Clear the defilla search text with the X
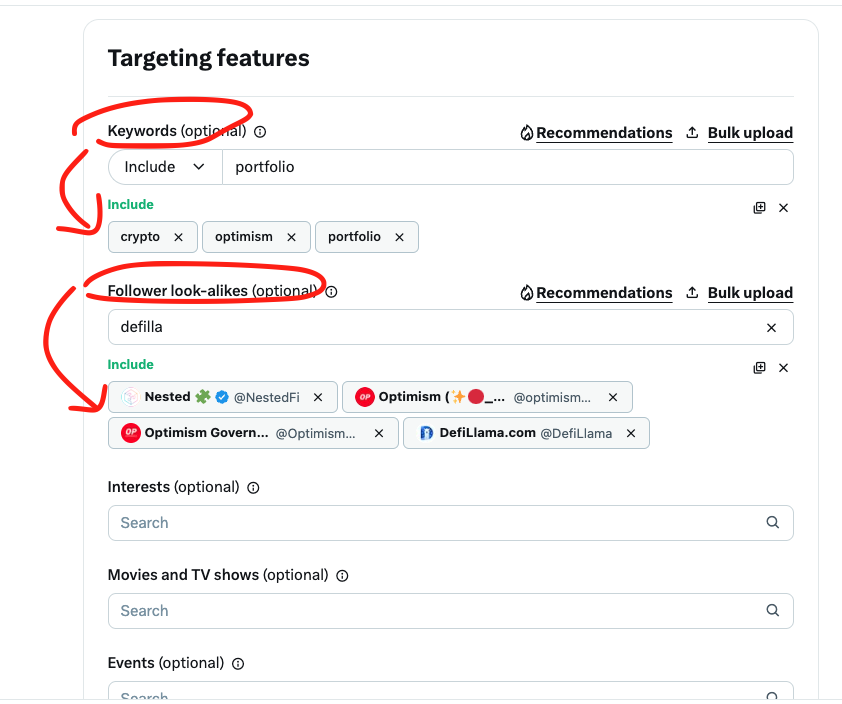 click(771, 326)
